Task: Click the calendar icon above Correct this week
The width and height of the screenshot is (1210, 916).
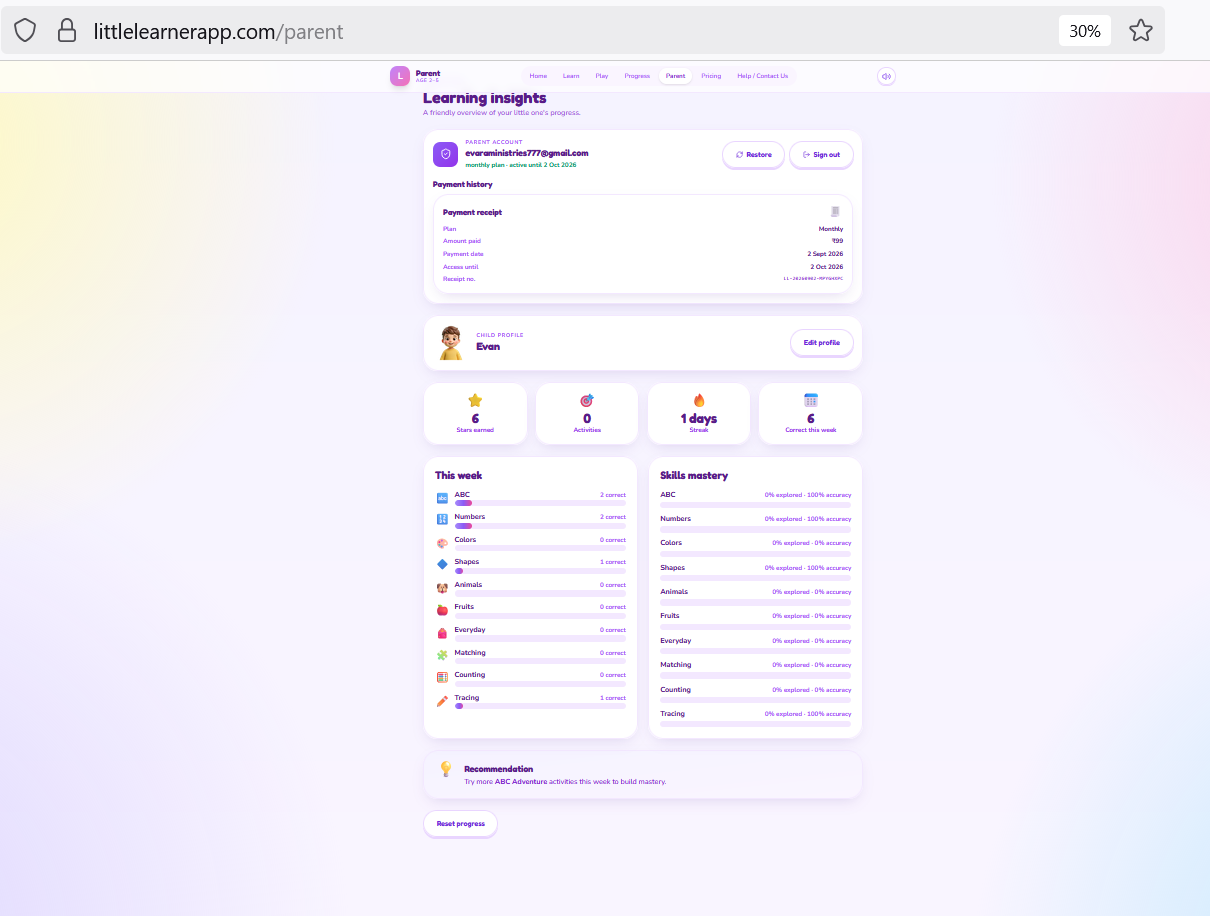Action: (x=811, y=400)
